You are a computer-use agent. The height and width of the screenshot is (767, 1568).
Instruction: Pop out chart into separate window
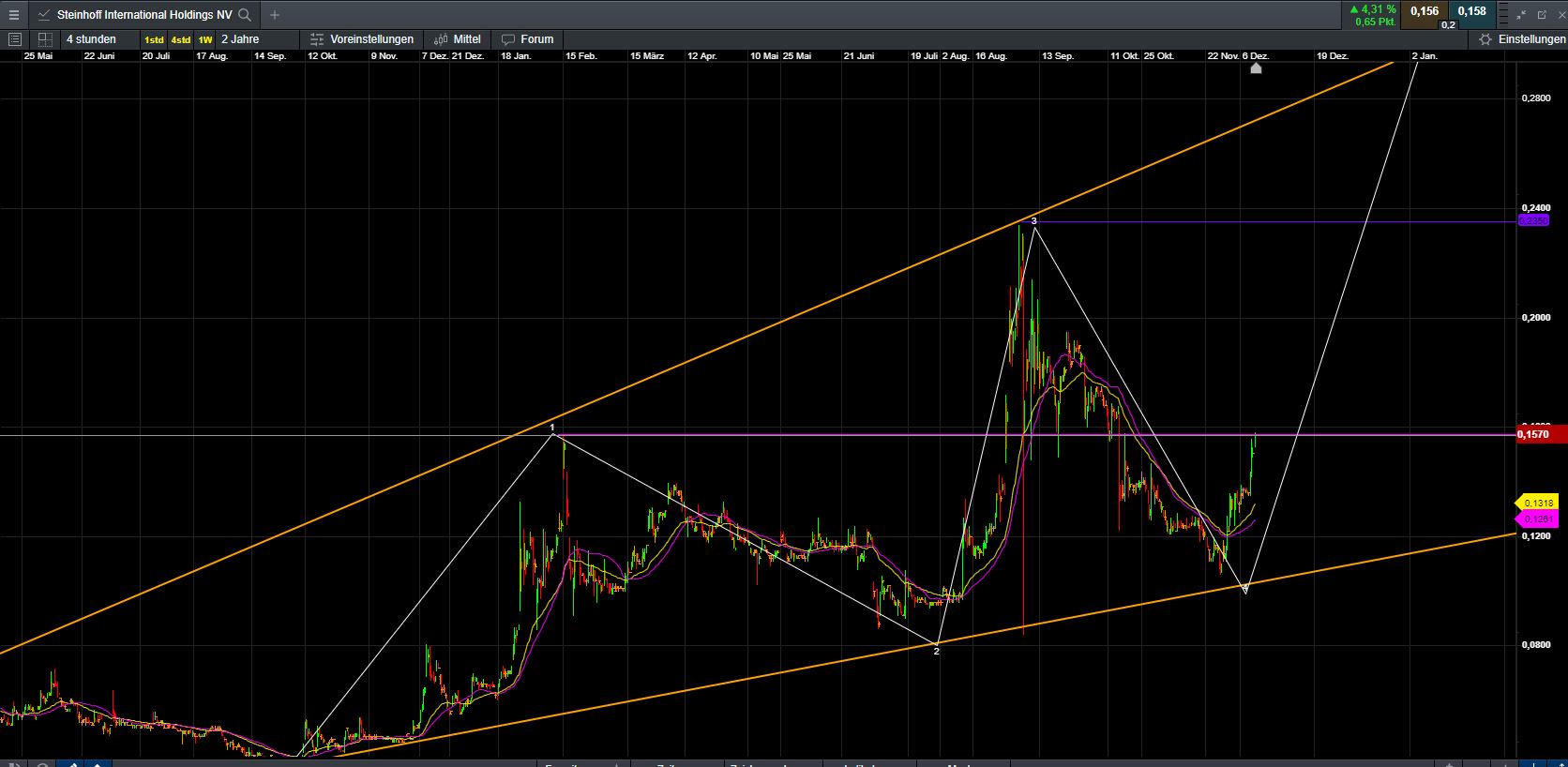click(x=1543, y=15)
